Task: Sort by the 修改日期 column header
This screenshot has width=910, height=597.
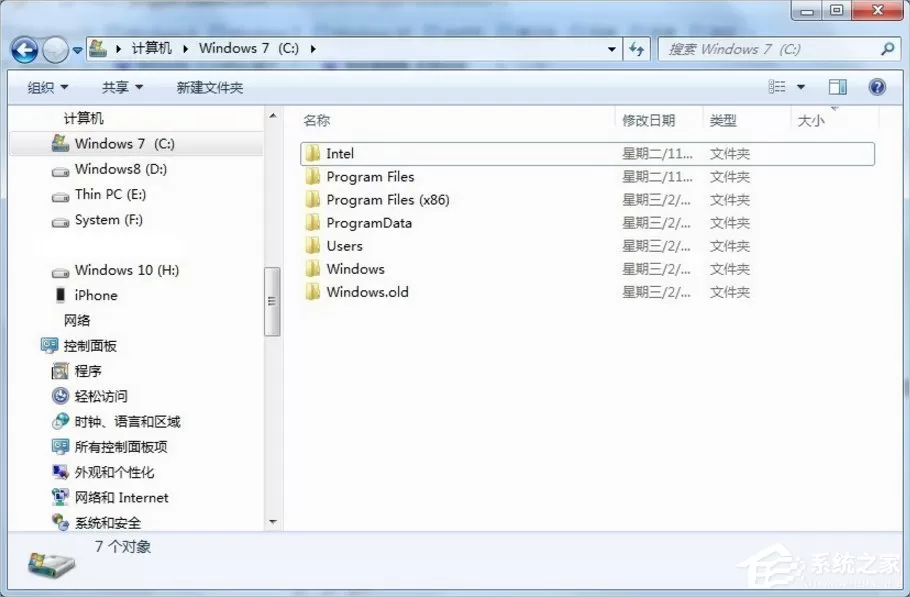Action: click(x=648, y=121)
